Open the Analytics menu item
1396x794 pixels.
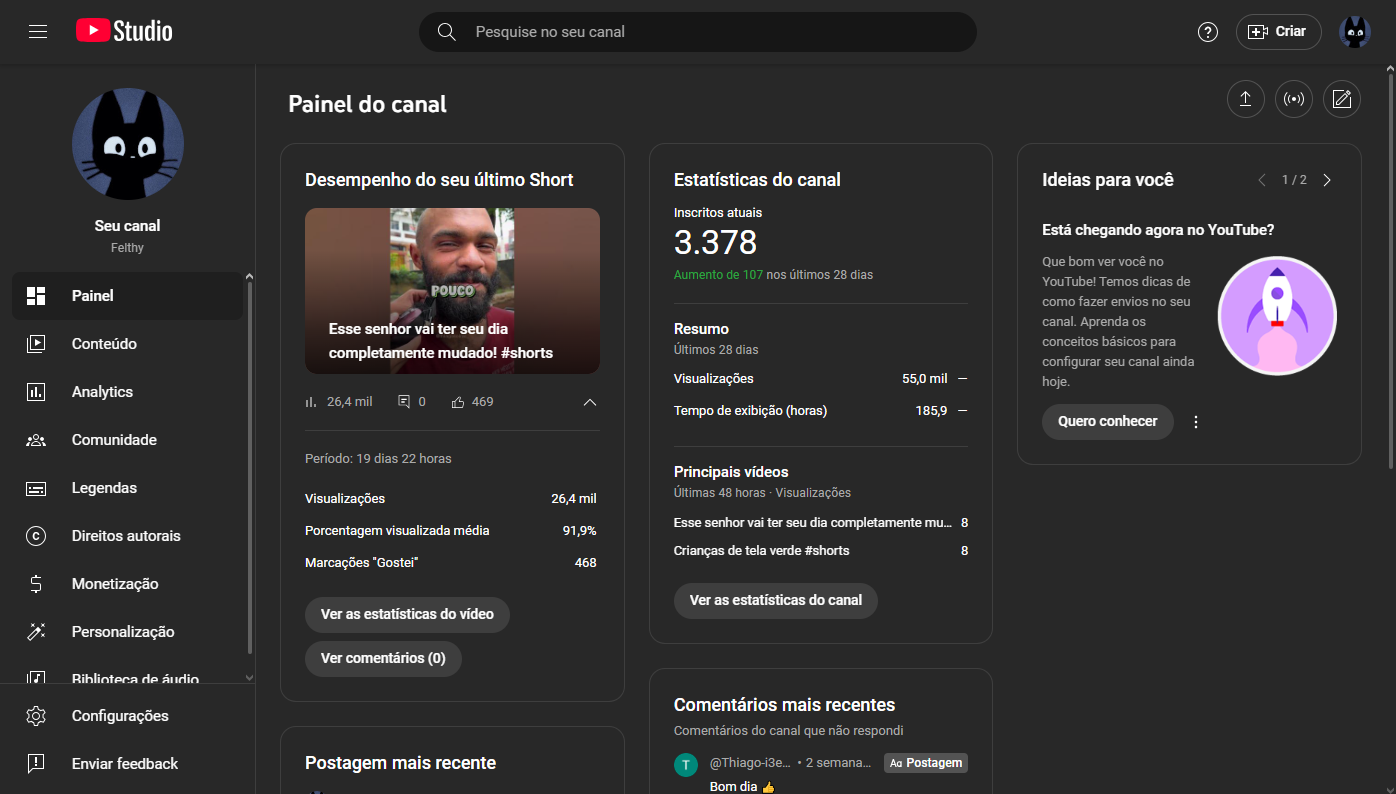tap(127, 392)
